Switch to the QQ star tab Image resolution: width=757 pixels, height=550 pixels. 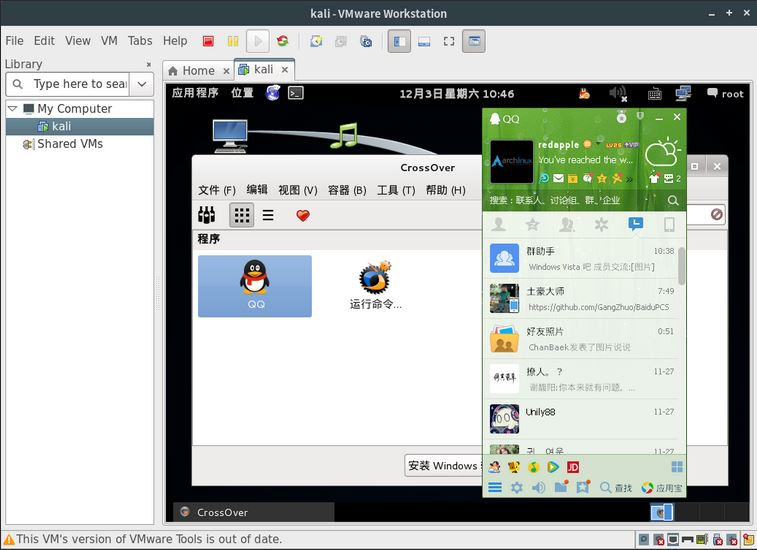tap(533, 225)
